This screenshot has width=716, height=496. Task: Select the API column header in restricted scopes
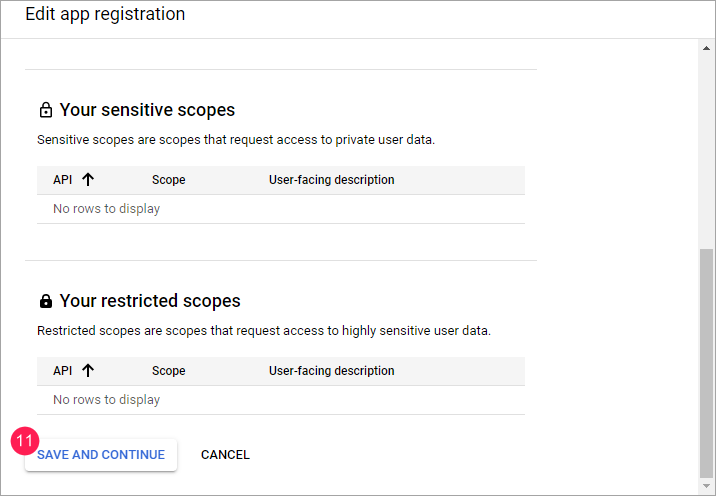tap(63, 371)
